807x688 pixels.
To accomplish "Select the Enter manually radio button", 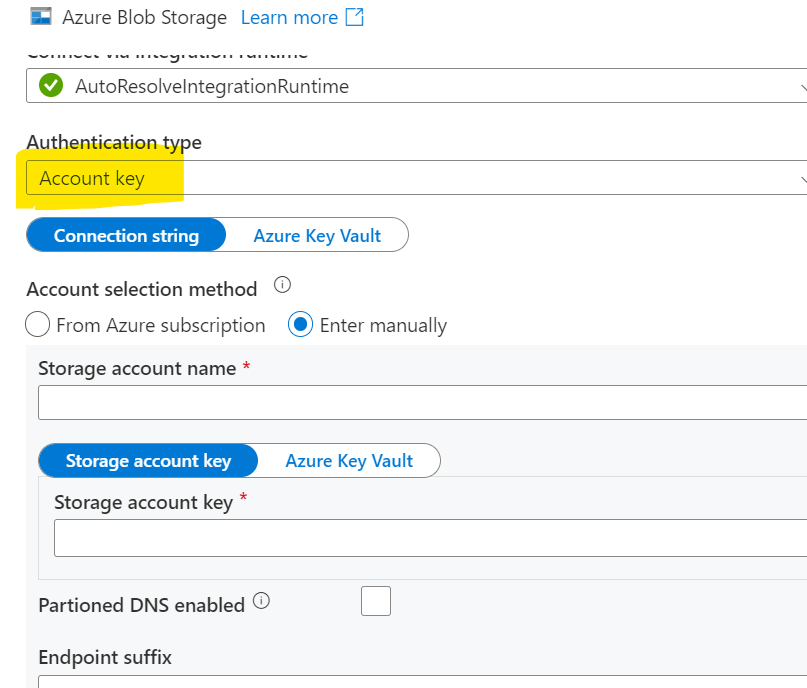I will click(x=300, y=325).
